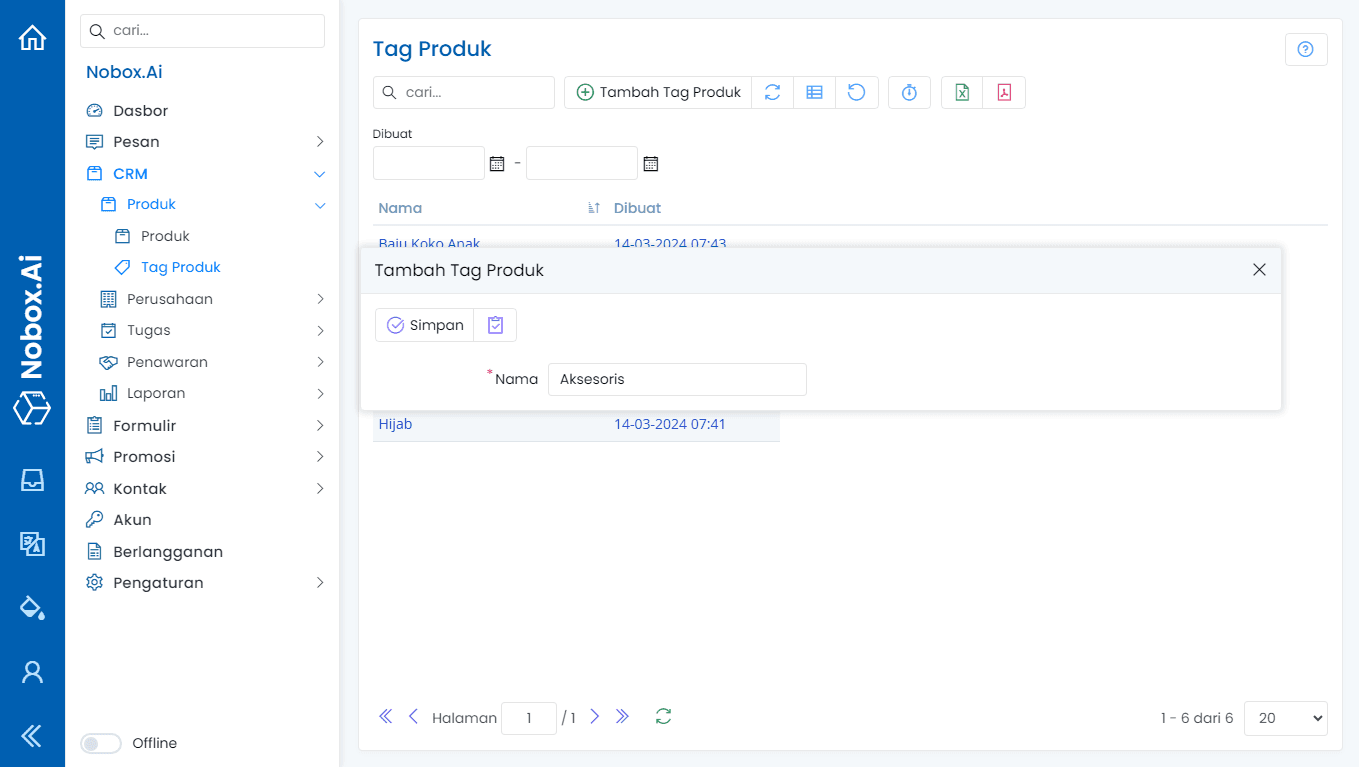1359x767 pixels.
Task: Open Dasbor from the sidebar
Action: pos(140,111)
